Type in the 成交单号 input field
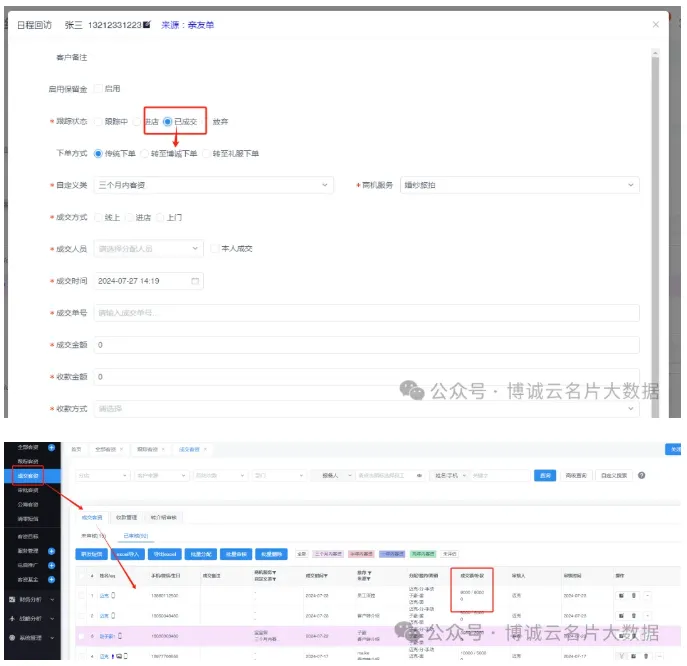 366,313
